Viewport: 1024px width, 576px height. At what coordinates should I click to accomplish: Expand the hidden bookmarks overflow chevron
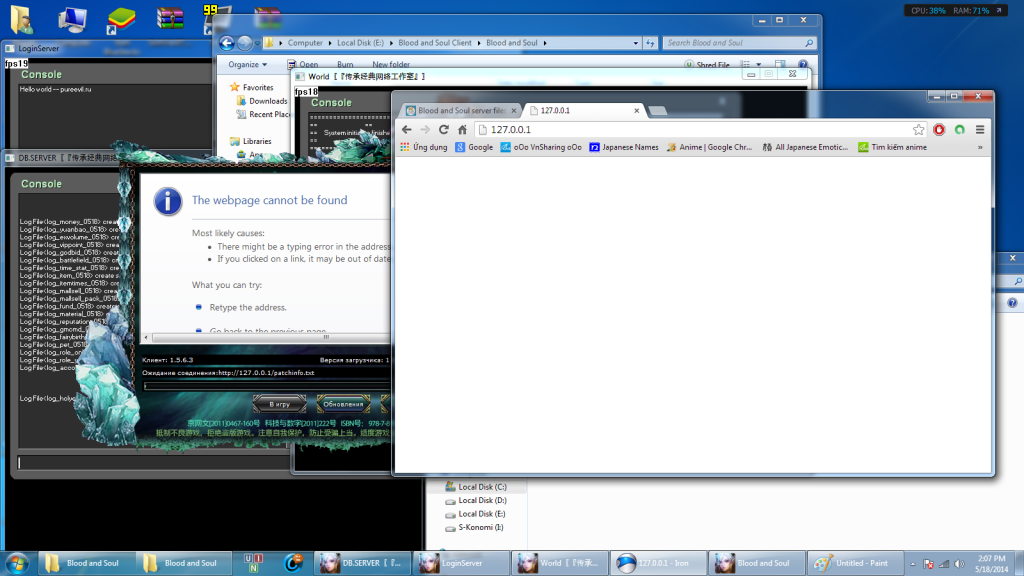(979, 147)
